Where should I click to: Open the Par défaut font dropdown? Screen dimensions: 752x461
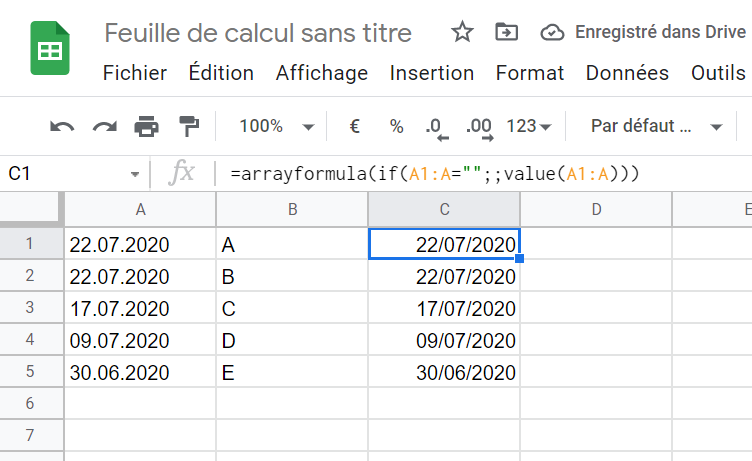657,126
